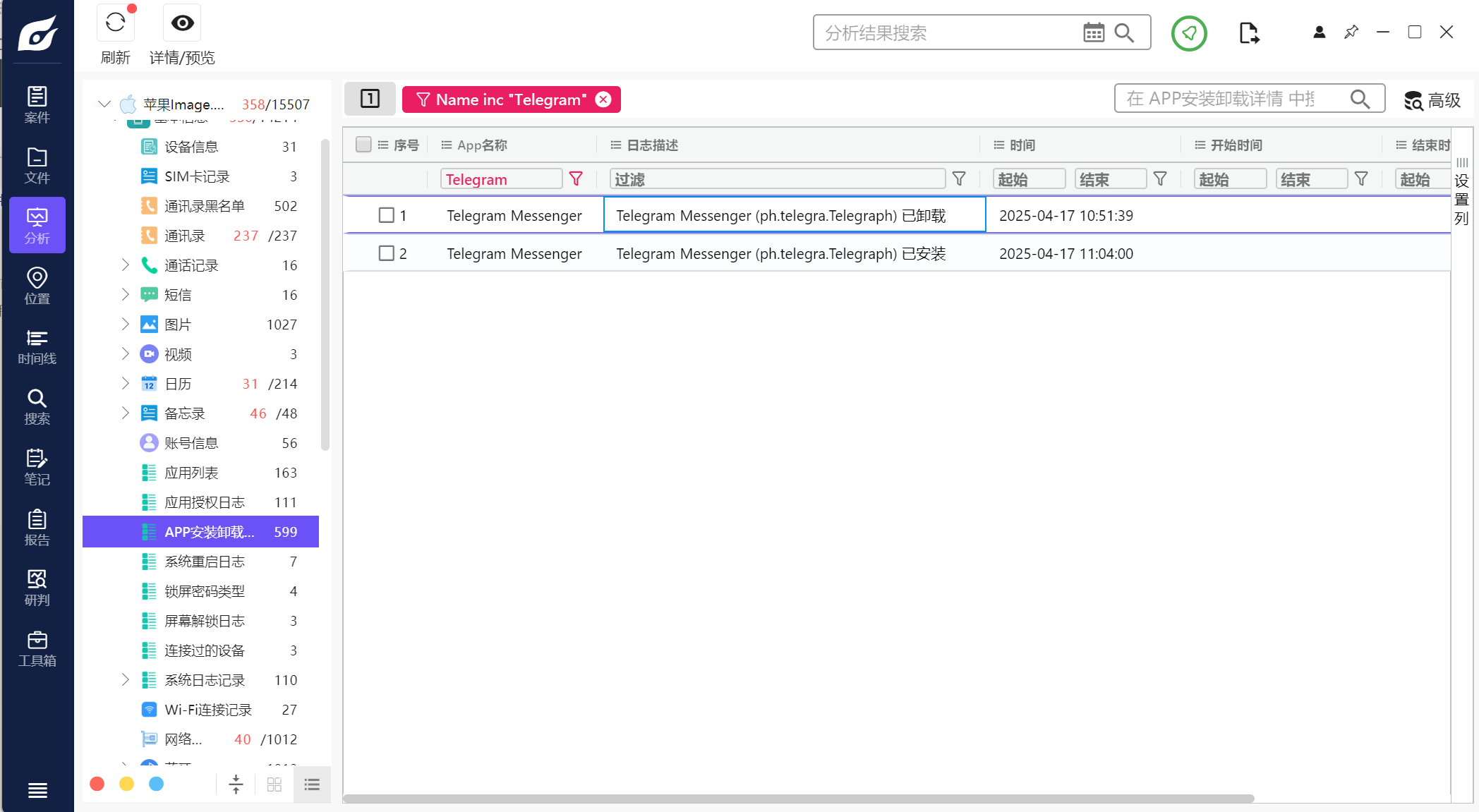Click the 账号信息 tree item
1479x812 pixels.
pos(201,443)
